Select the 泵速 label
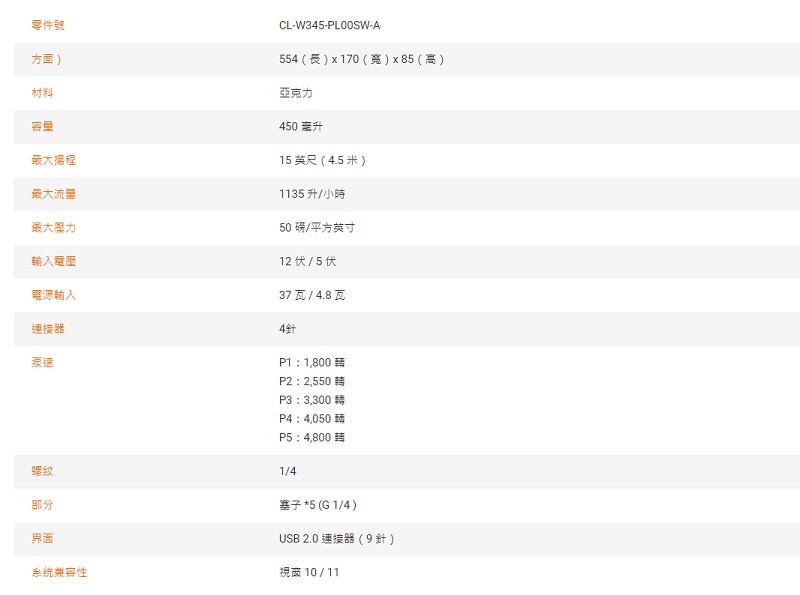This screenshot has width=800, height=595. point(42,362)
